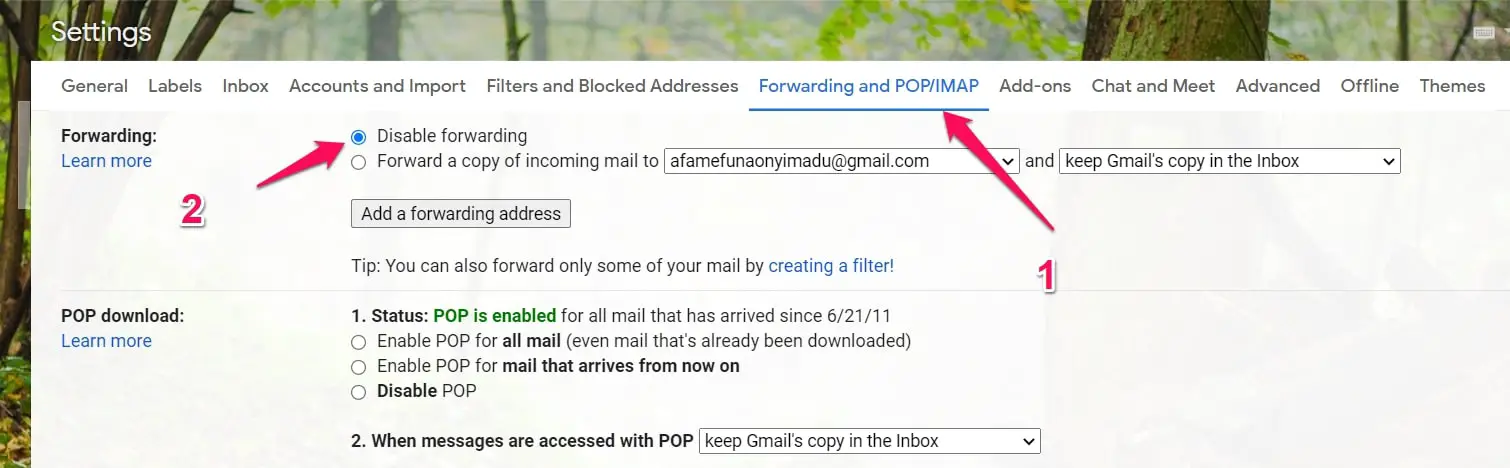Switch to the Themes tab
The height and width of the screenshot is (468, 1510).
(x=1452, y=86)
